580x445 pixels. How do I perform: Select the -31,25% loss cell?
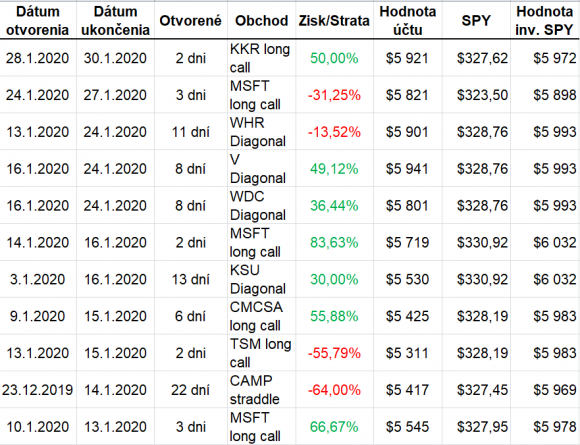tap(334, 95)
